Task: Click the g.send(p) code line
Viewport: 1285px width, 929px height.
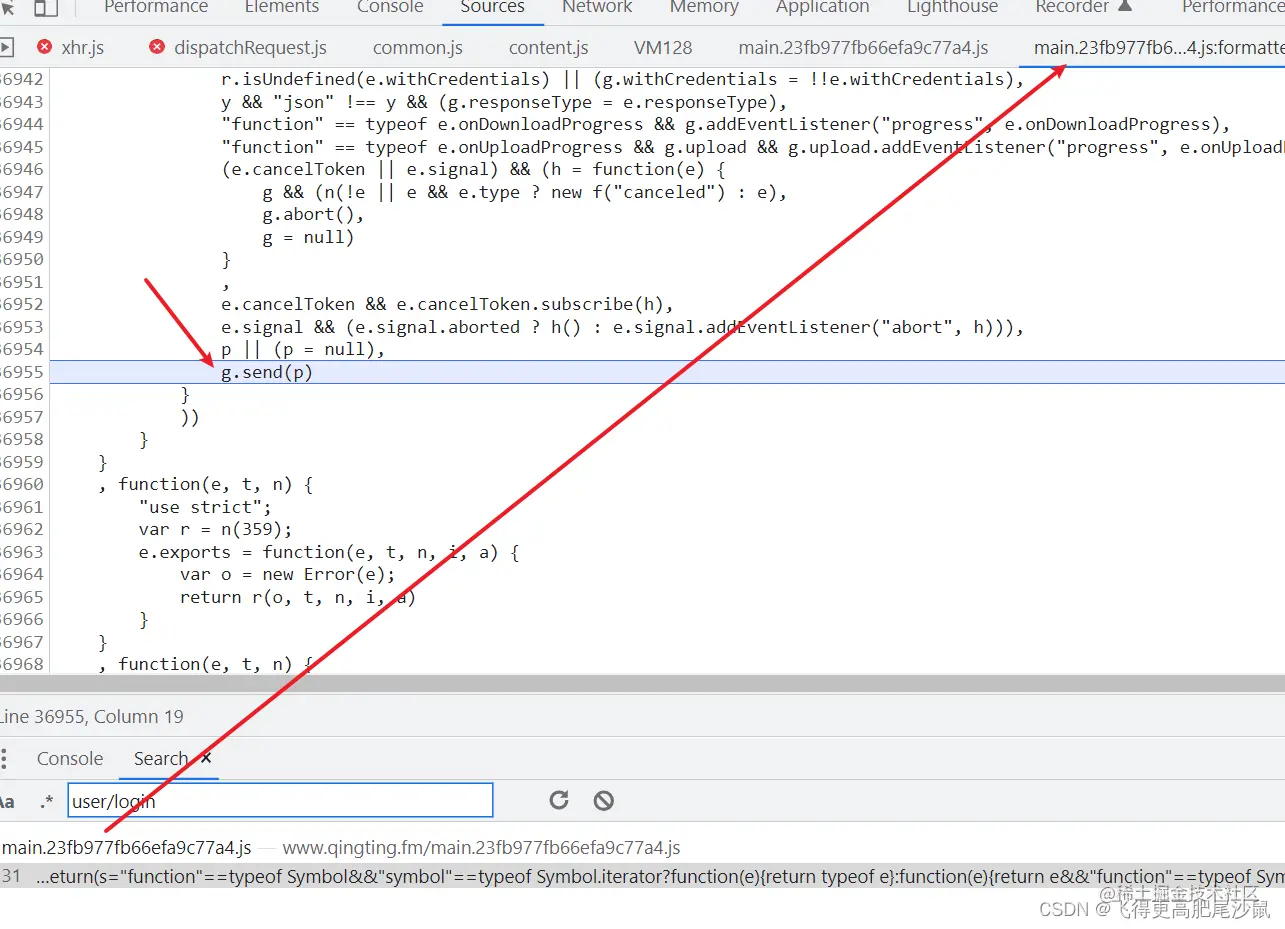Action: [x=267, y=372]
